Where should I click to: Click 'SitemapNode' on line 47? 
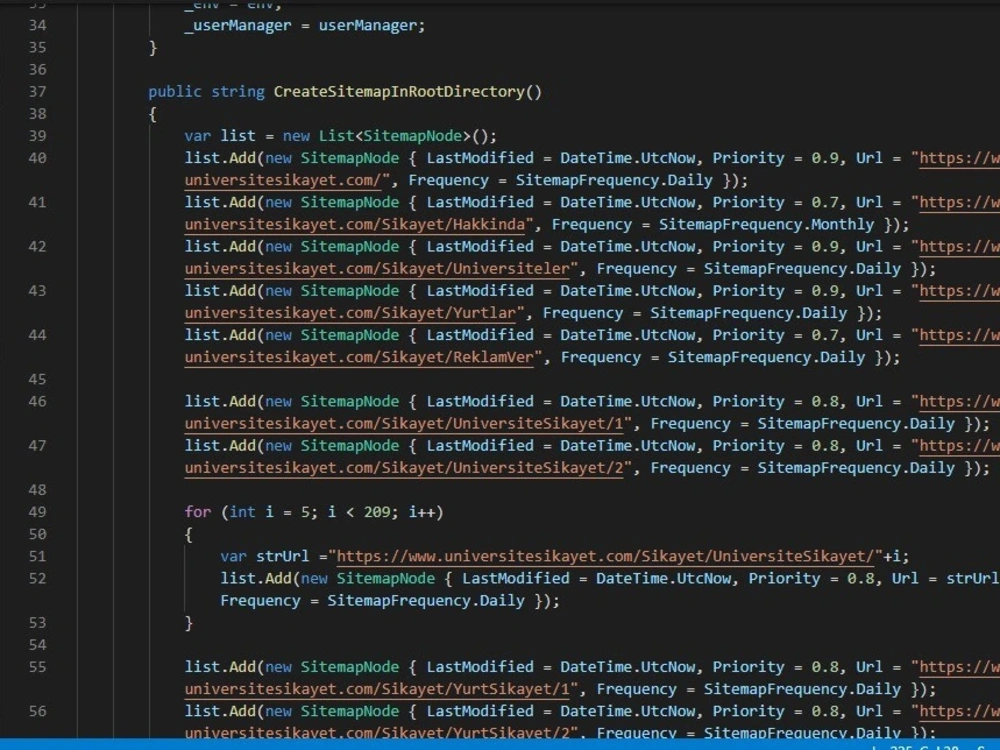pyautogui.click(x=349, y=446)
